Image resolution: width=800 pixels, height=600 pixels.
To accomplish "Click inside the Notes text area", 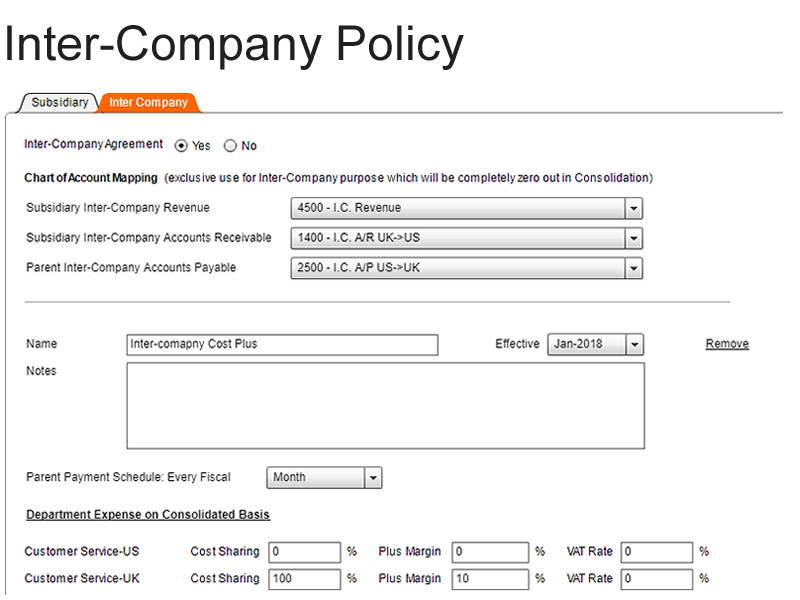I will point(385,405).
